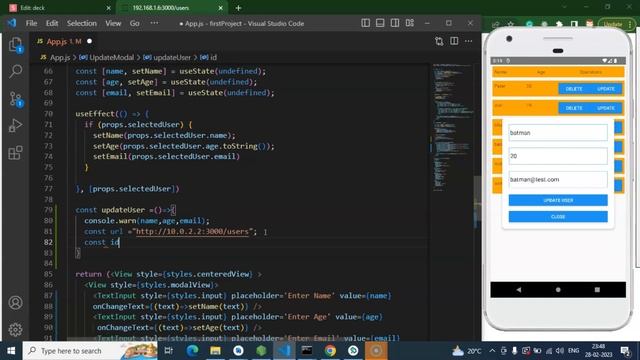Click line number 82 in the gutter
Screen dimensions: 640x360
(48, 242)
